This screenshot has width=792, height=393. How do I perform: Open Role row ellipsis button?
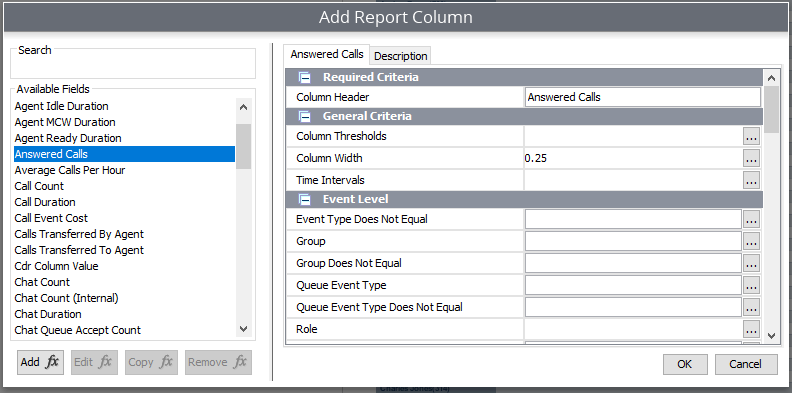point(752,329)
